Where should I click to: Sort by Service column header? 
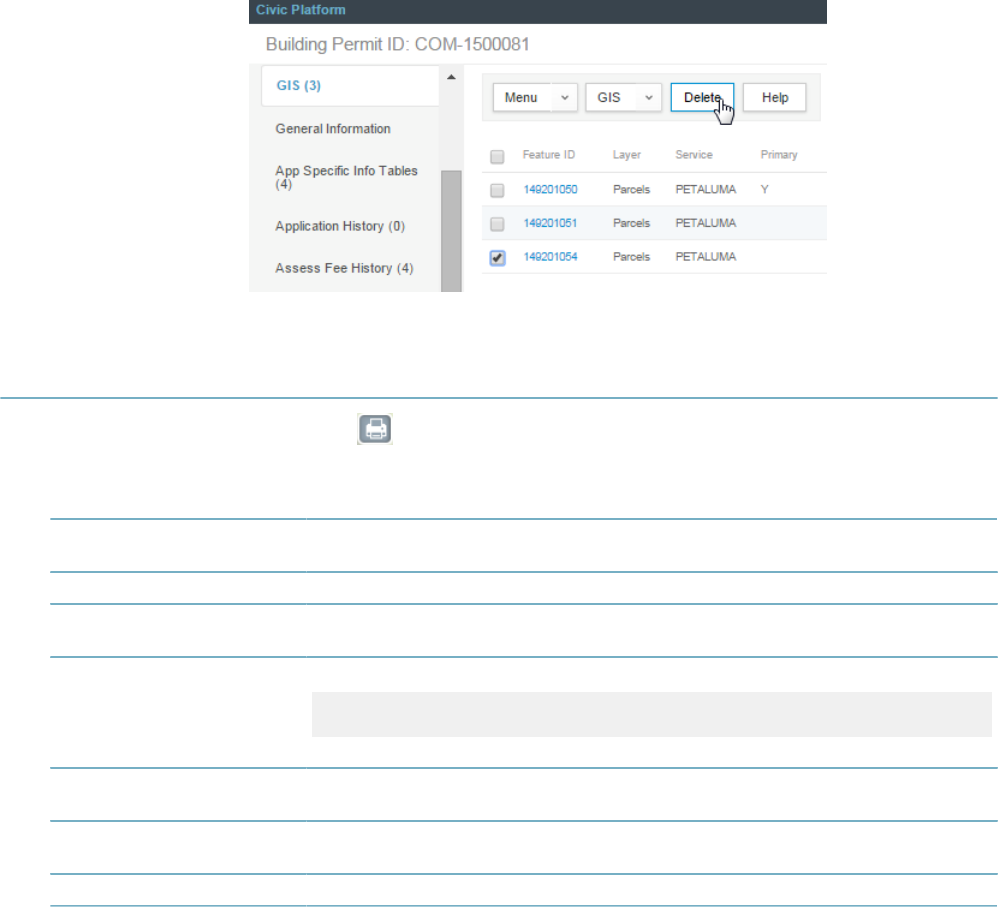coord(694,155)
